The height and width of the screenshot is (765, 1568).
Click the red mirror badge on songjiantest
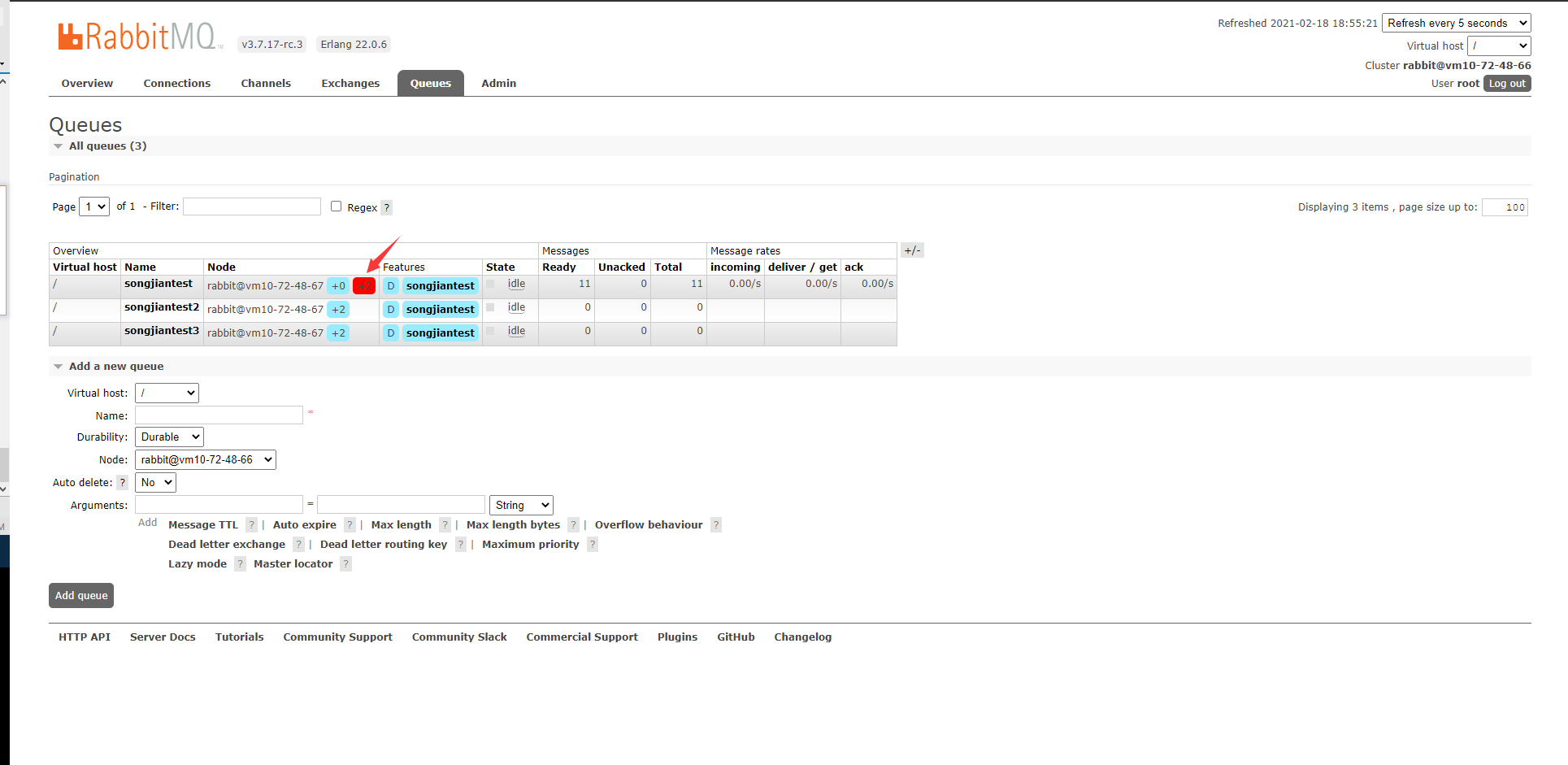click(364, 286)
